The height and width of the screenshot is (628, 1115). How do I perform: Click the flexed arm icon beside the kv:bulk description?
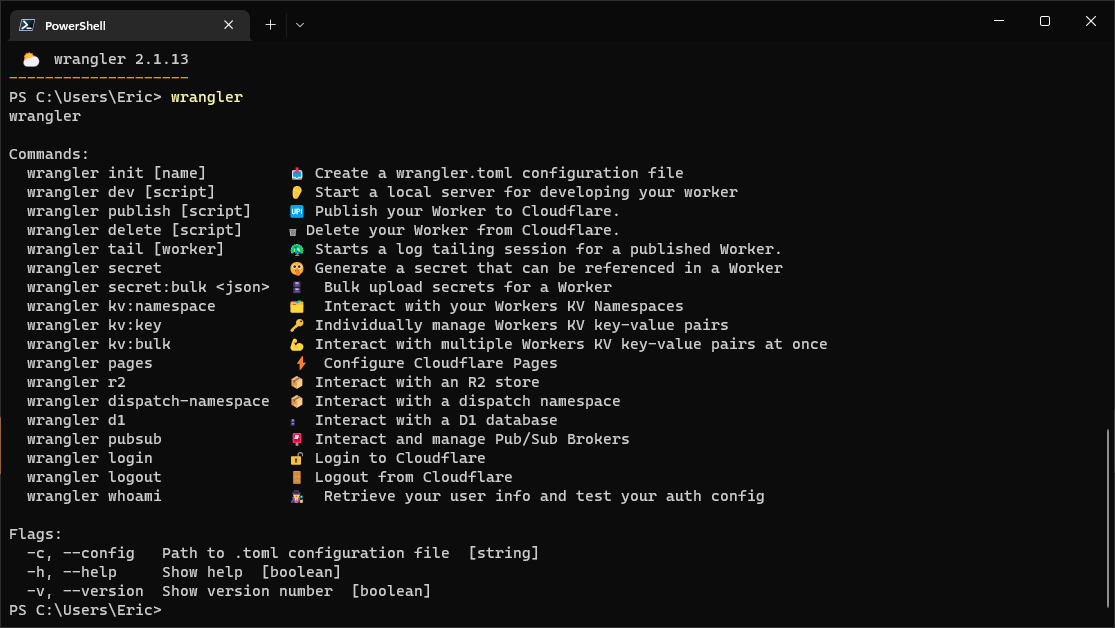pos(296,344)
